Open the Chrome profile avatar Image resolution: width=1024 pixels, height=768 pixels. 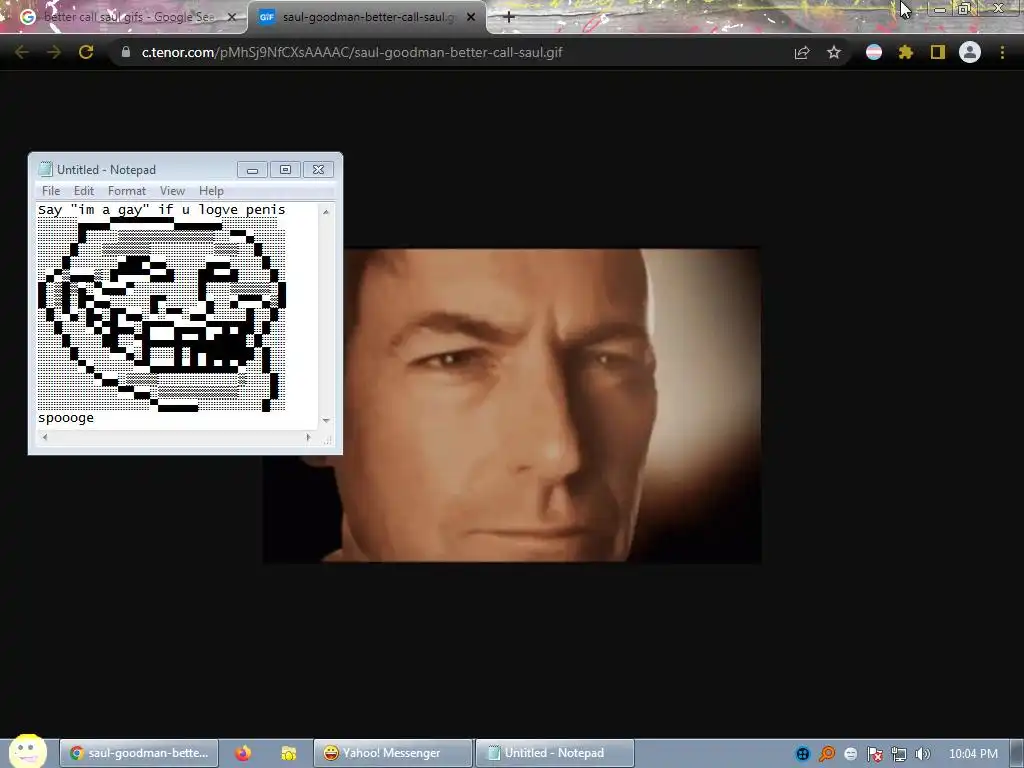click(x=970, y=52)
